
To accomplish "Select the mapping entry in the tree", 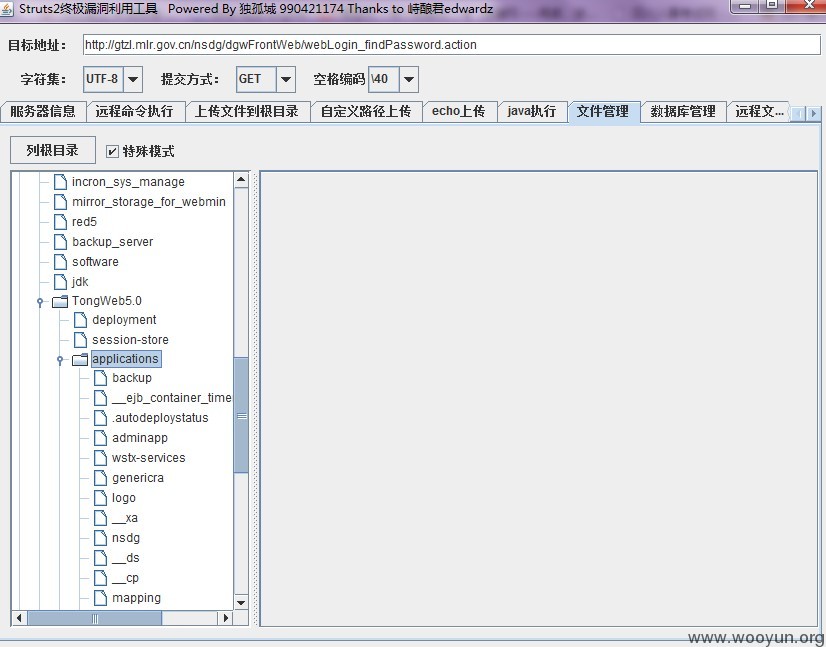I will (136, 598).
